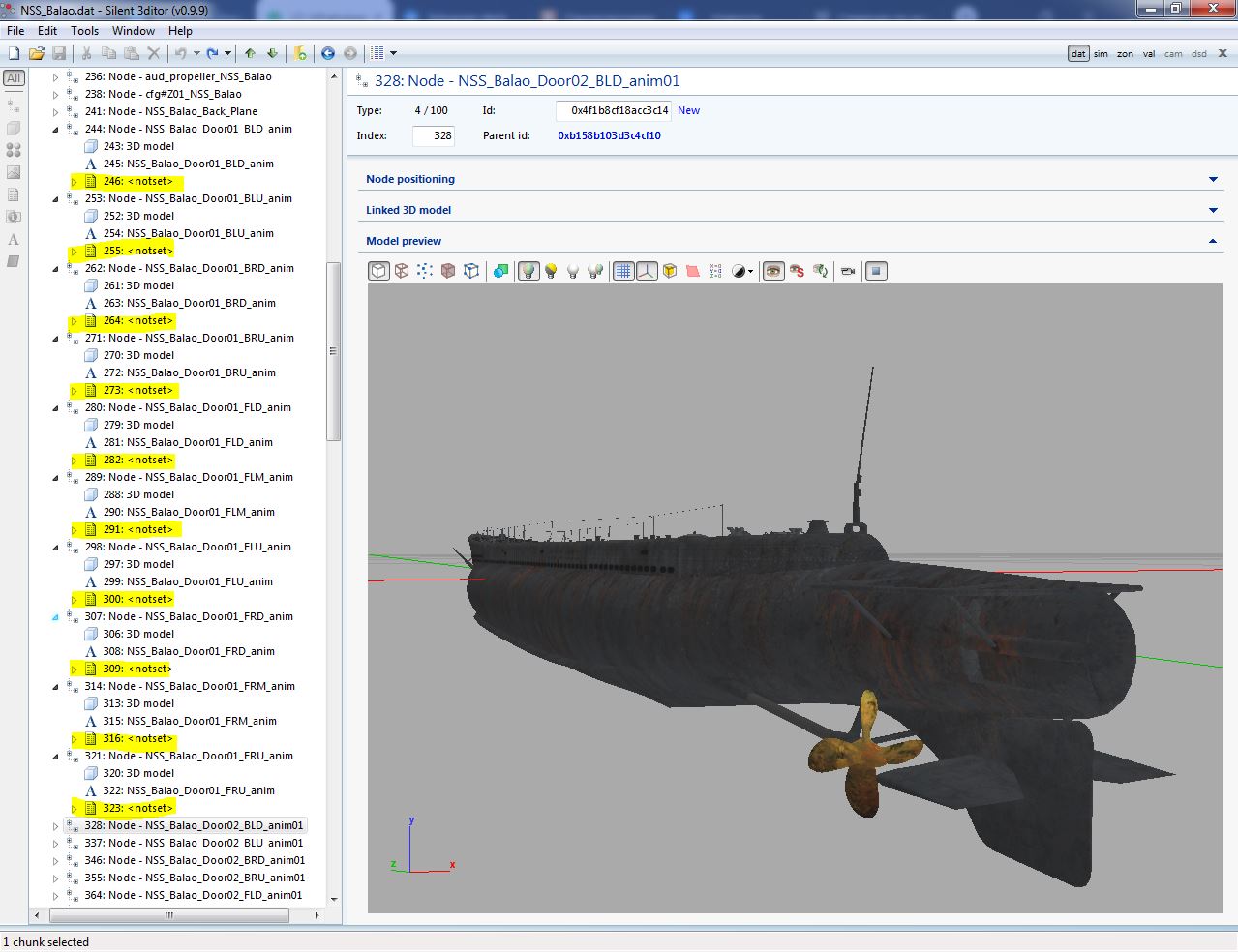Viewport: 1238px width, 952px height.
Task: Click the blue sphere and green cube icon
Action: (500, 271)
